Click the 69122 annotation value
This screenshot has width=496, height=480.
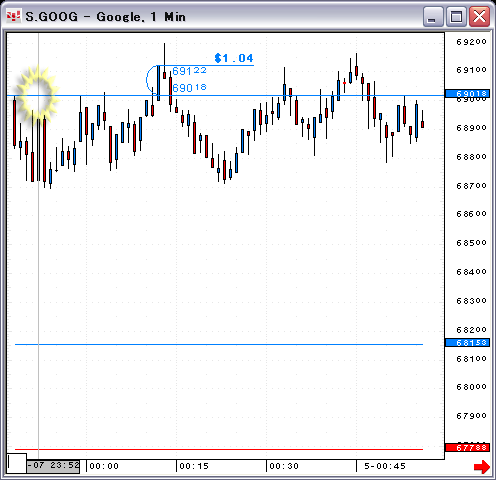coord(189,71)
